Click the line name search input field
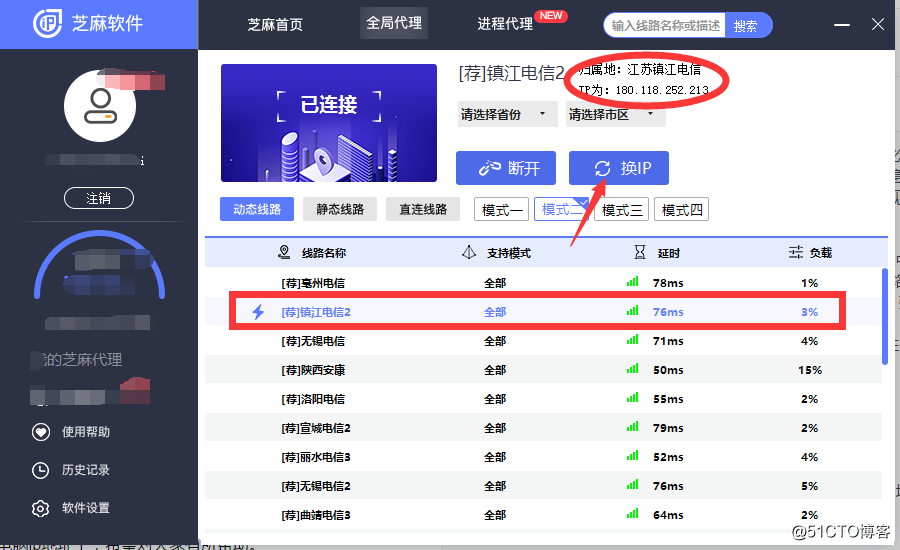 (665, 25)
